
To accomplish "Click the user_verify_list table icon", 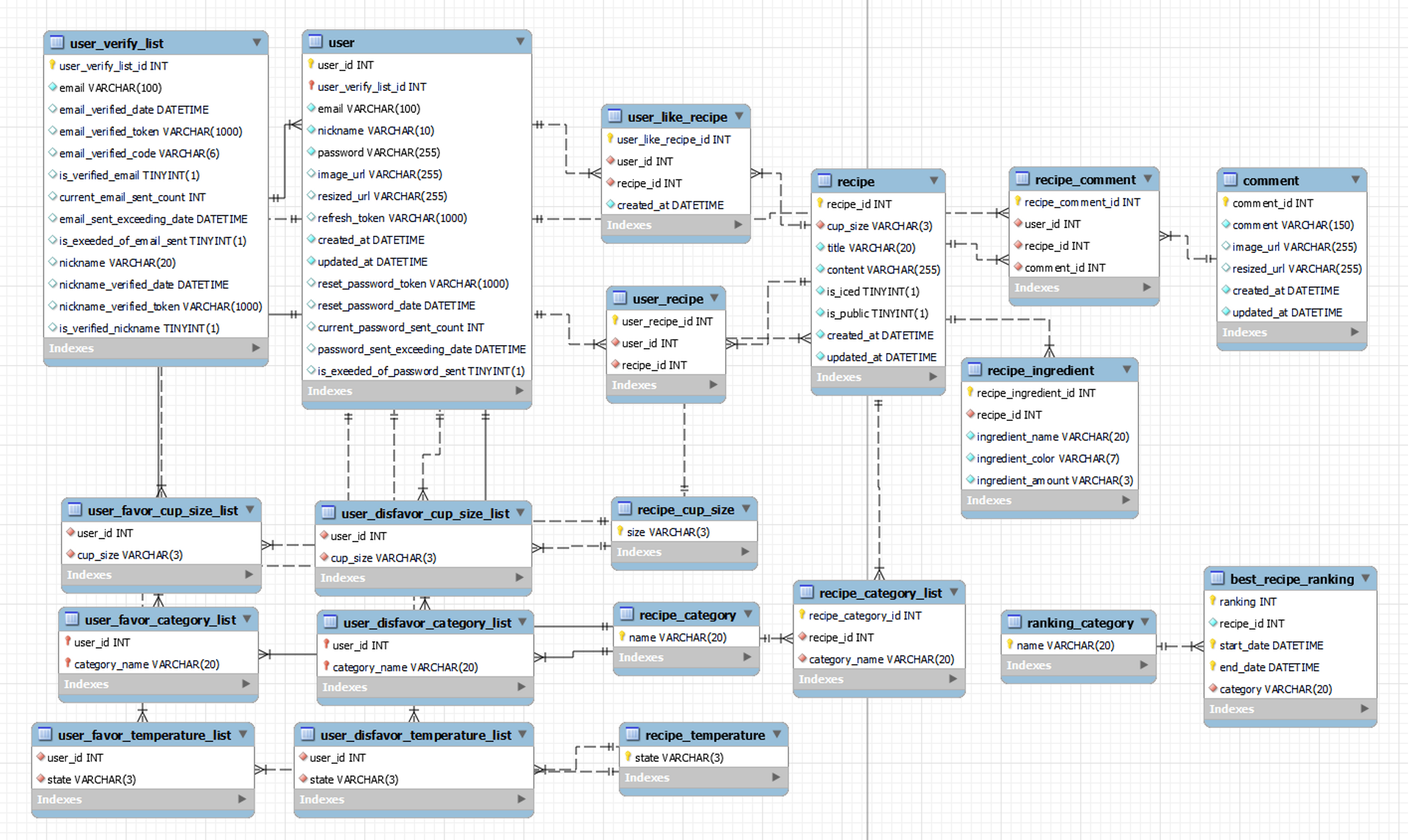I will tap(56, 43).
